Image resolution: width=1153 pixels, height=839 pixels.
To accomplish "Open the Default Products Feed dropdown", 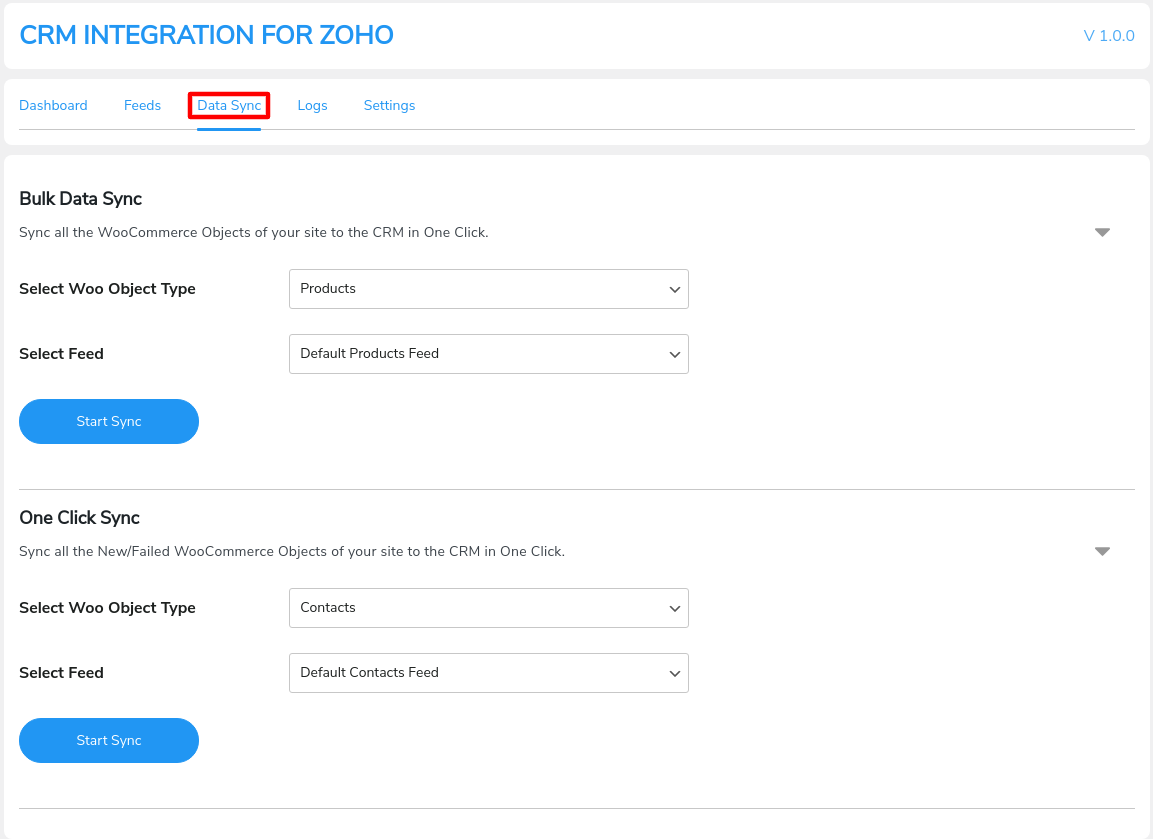I will click(488, 353).
